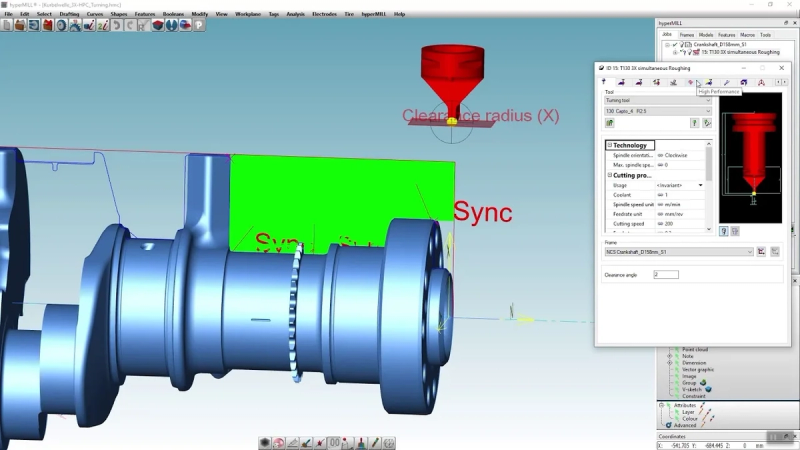Redo with the redo arrow icon

click(x=130, y=25)
